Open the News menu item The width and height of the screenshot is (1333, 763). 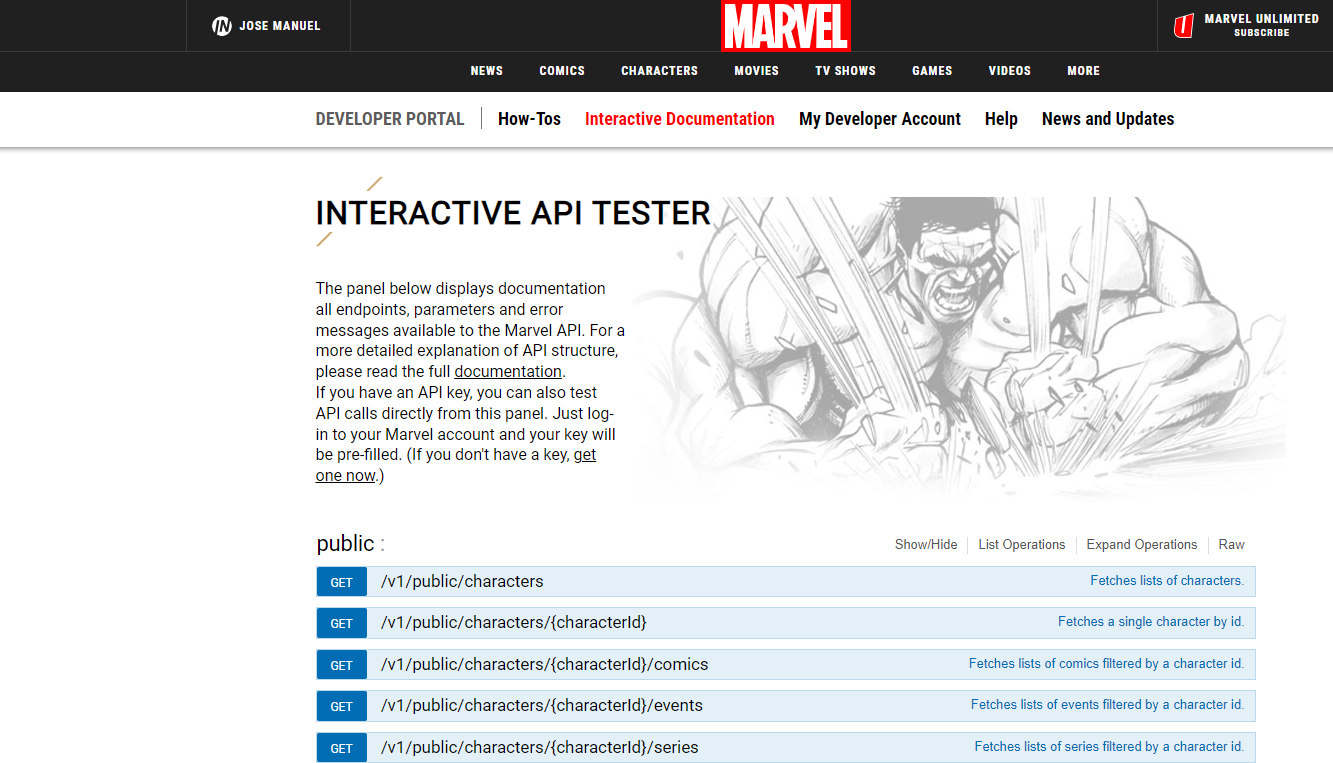pyautogui.click(x=487, y=71)
